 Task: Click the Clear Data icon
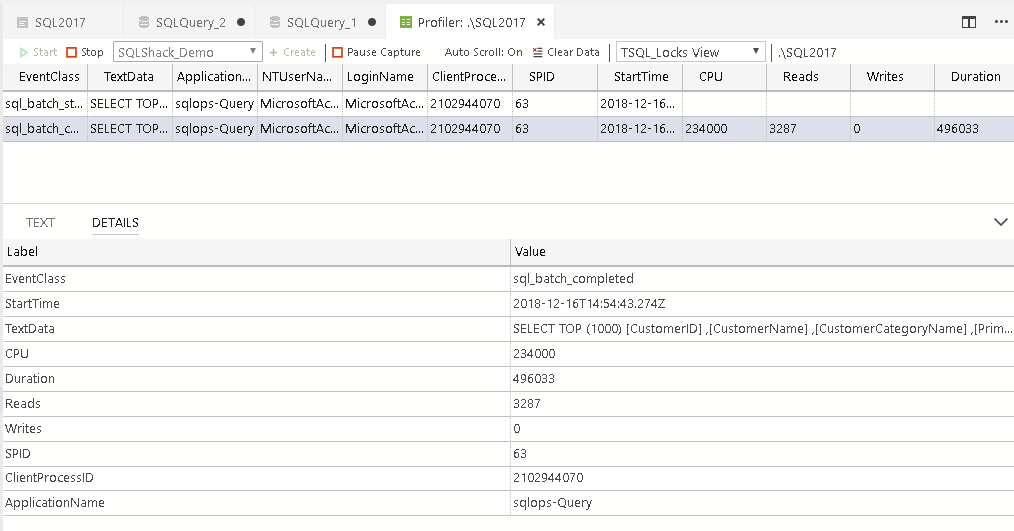pos(538,52)
